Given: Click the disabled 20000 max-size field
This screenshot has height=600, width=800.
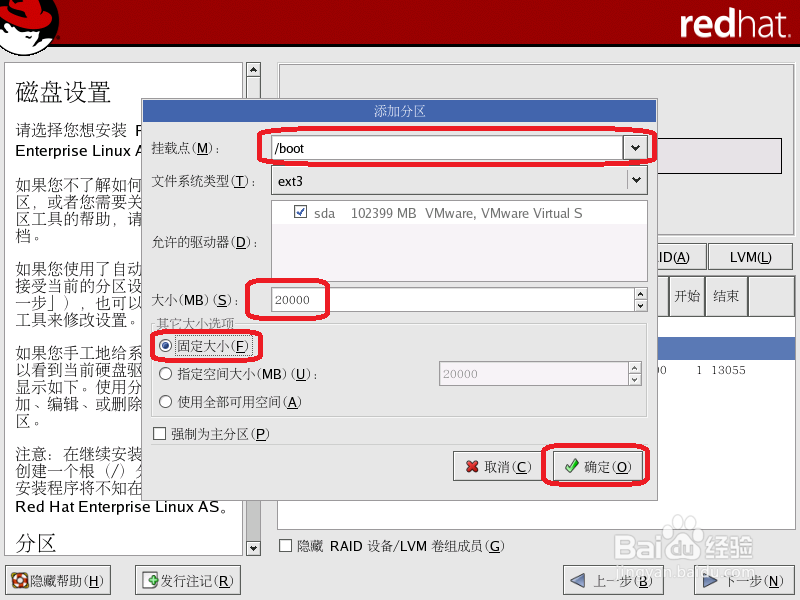Looking at the screenshot, I should (534, 374).
